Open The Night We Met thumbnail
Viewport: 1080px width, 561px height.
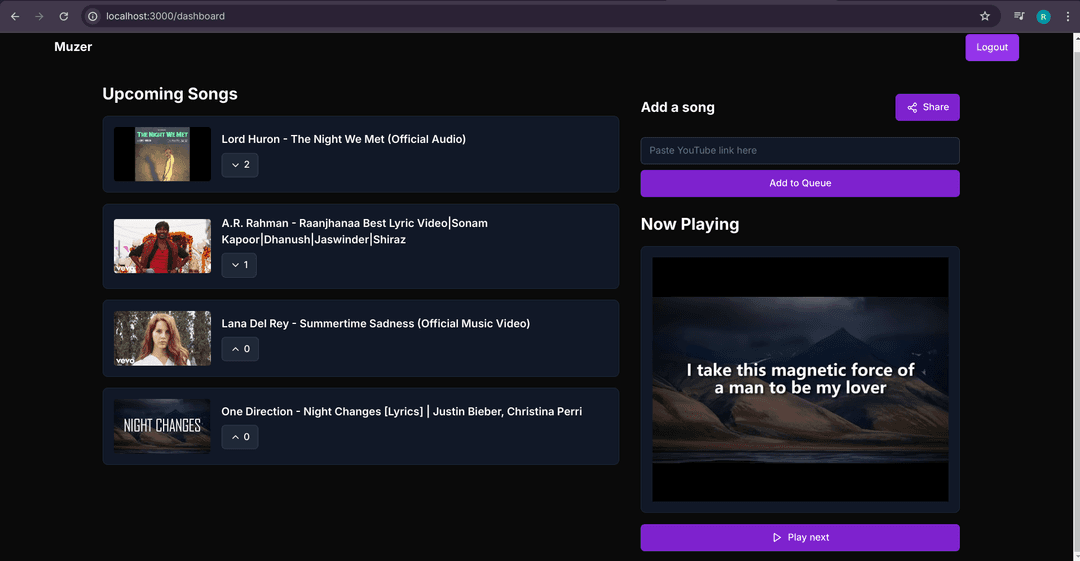[162, 154]
